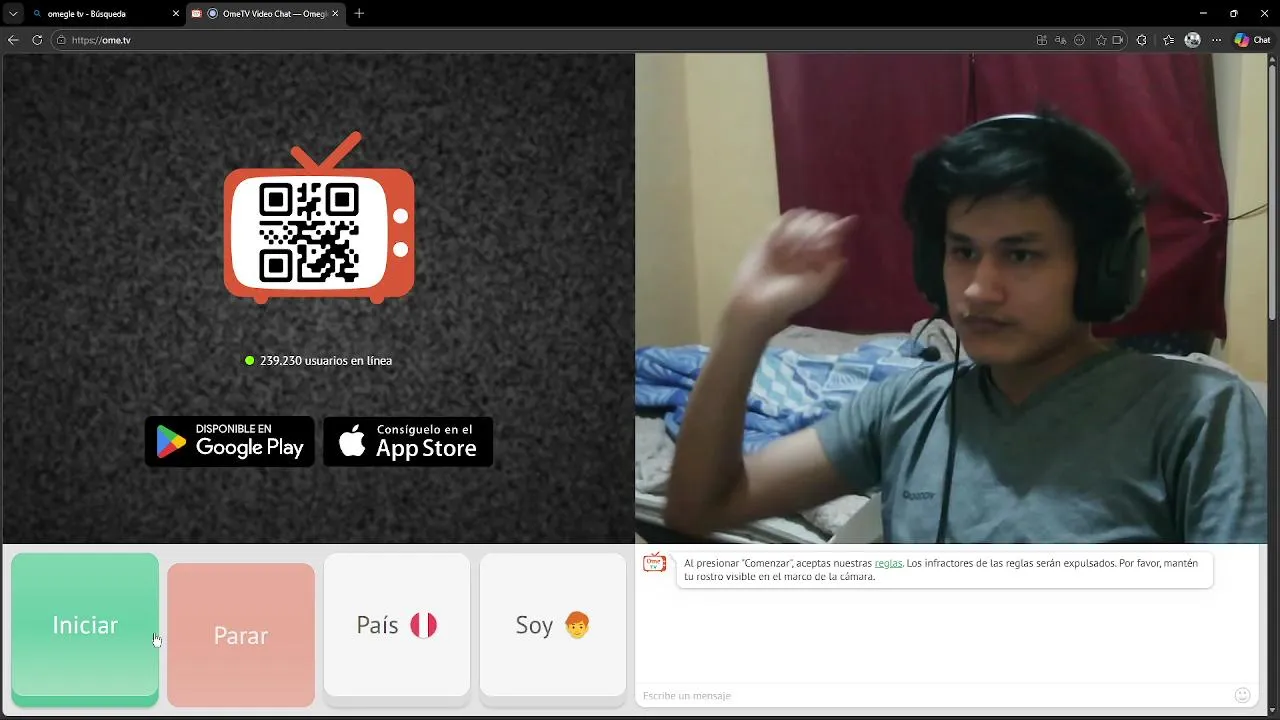
Task: Go back to the previous page
Action: [x=13, y=40]
